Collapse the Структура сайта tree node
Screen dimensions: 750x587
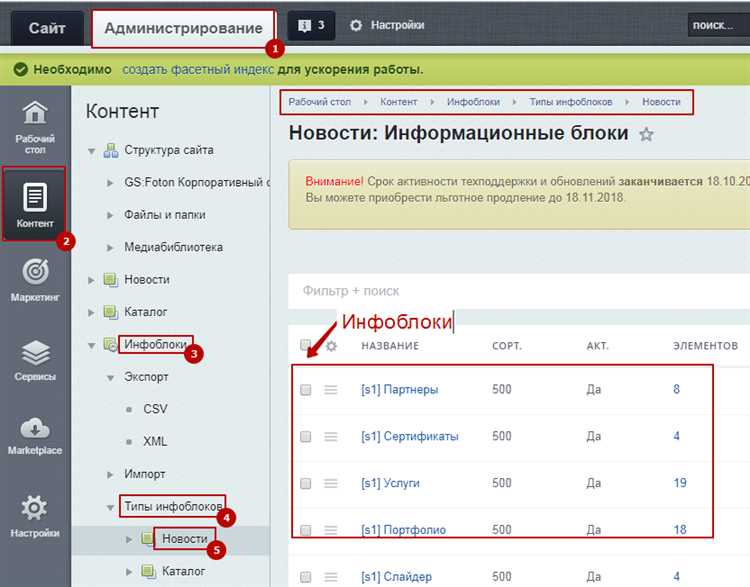point(91,151)
